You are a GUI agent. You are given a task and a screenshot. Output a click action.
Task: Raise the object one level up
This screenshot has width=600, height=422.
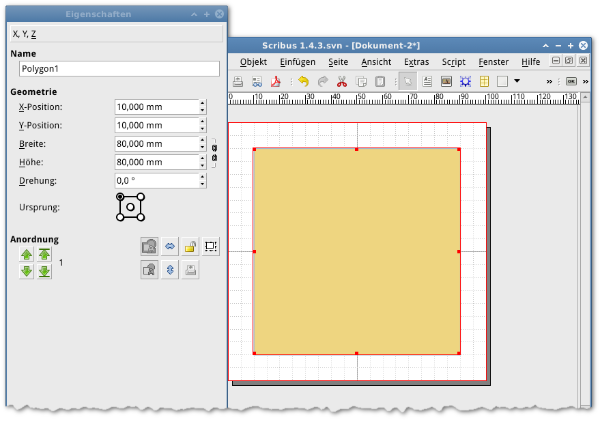click(x=27, y=255)
